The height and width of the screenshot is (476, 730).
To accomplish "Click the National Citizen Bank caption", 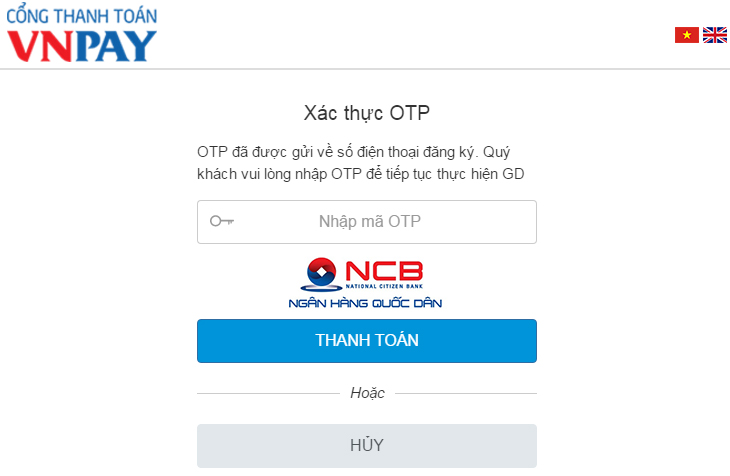I will pos(384,286).
